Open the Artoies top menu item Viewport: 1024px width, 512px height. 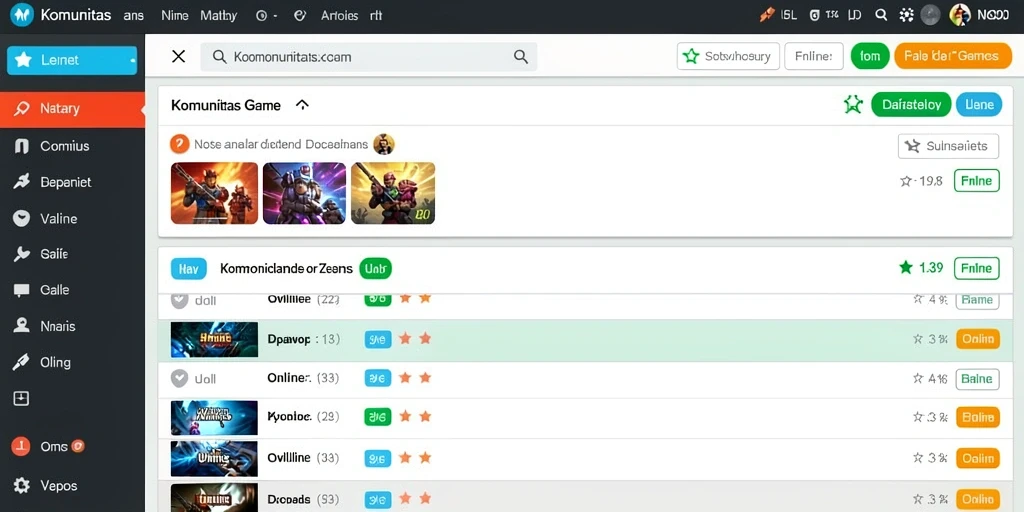click(x=340, y=16)
